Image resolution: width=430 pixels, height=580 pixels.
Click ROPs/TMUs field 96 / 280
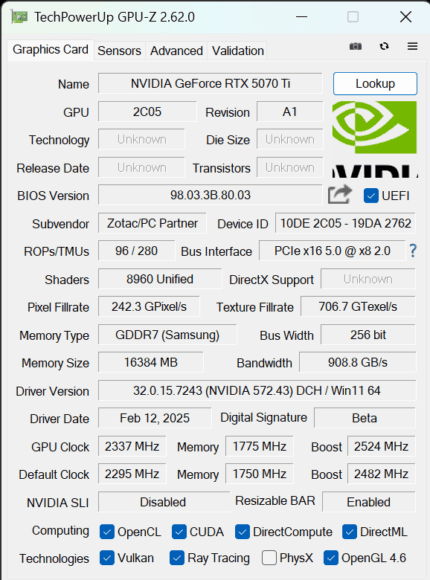(136, 251)
